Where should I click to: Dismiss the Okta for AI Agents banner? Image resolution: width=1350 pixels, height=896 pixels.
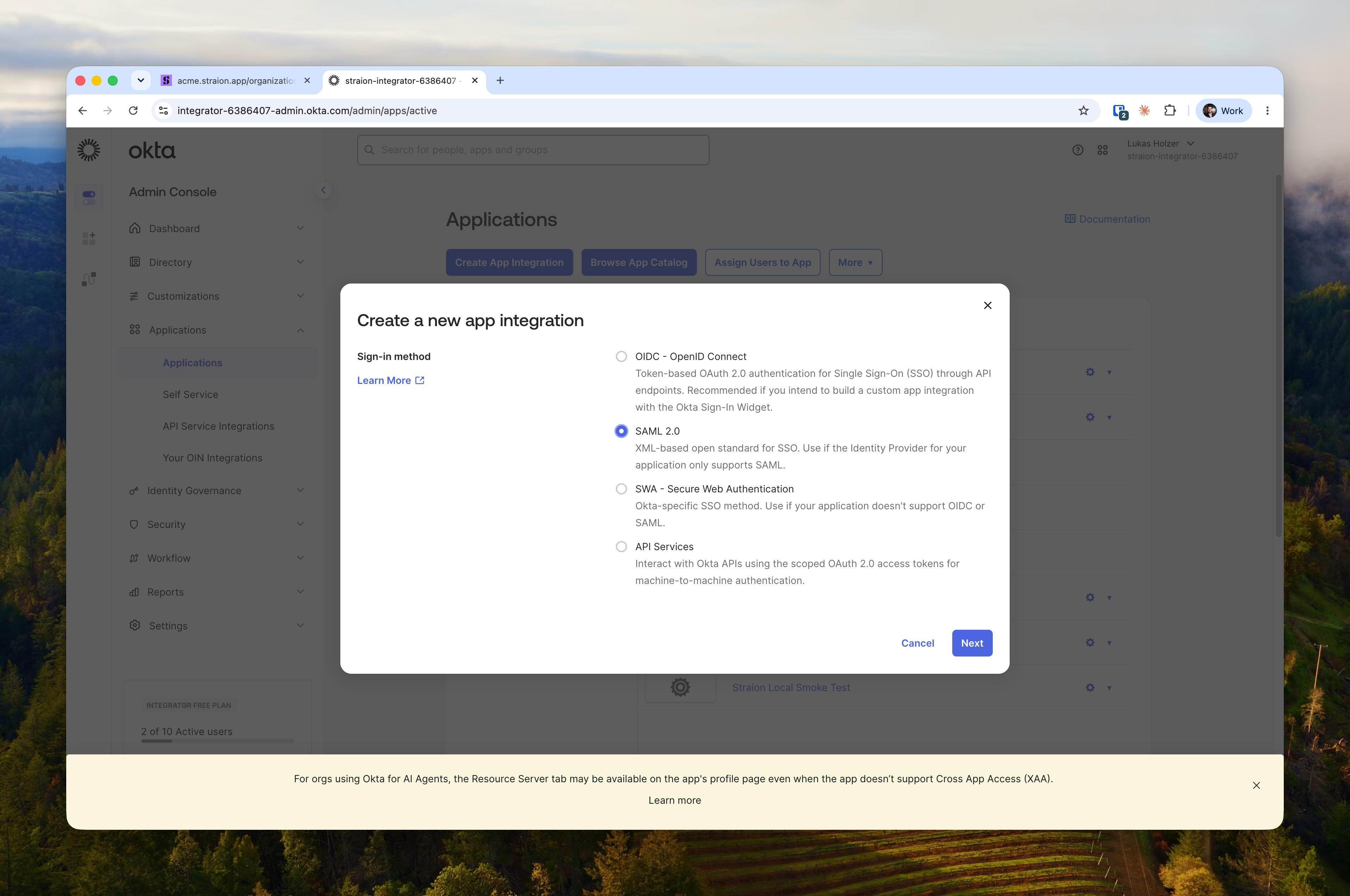pos(1256,786)
